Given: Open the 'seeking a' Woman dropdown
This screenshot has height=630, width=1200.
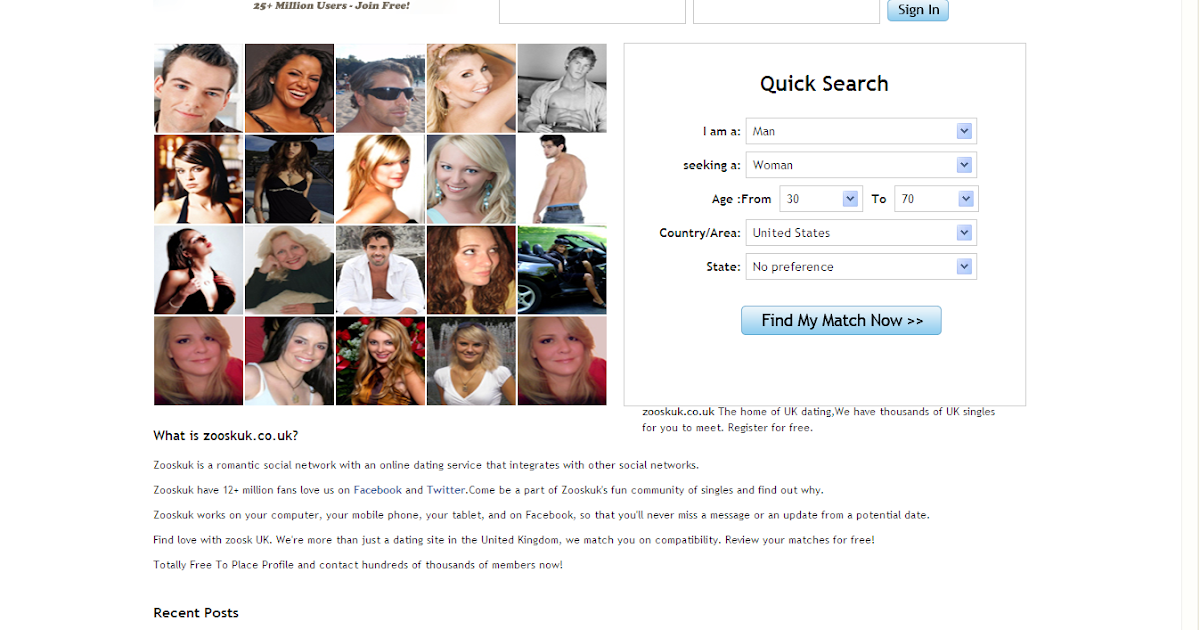Looking at the screenshot, I should tap(861, 165).
